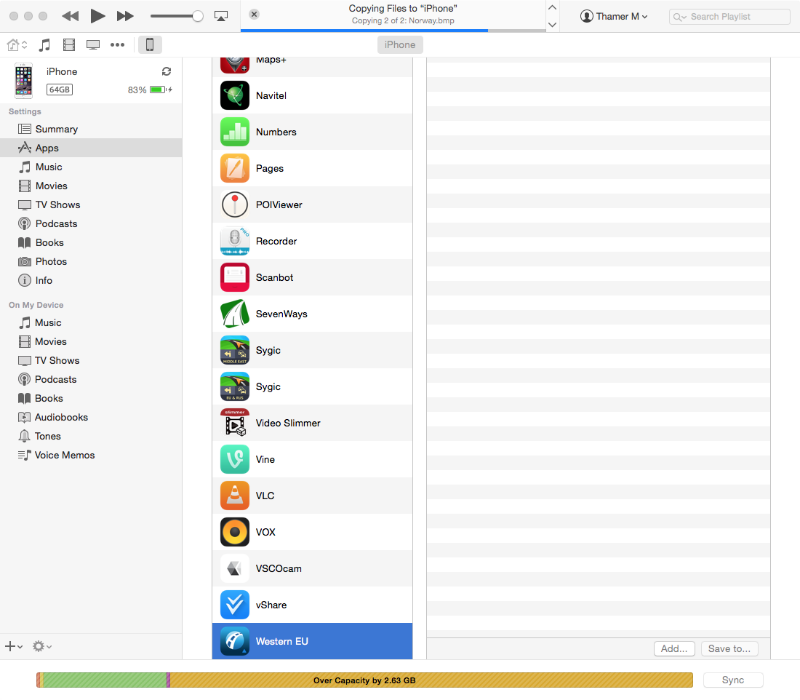Viewport: 800px width, 700px height.
Task: Click the iPhone device thumbnail
Action: [x=23, y=81]
